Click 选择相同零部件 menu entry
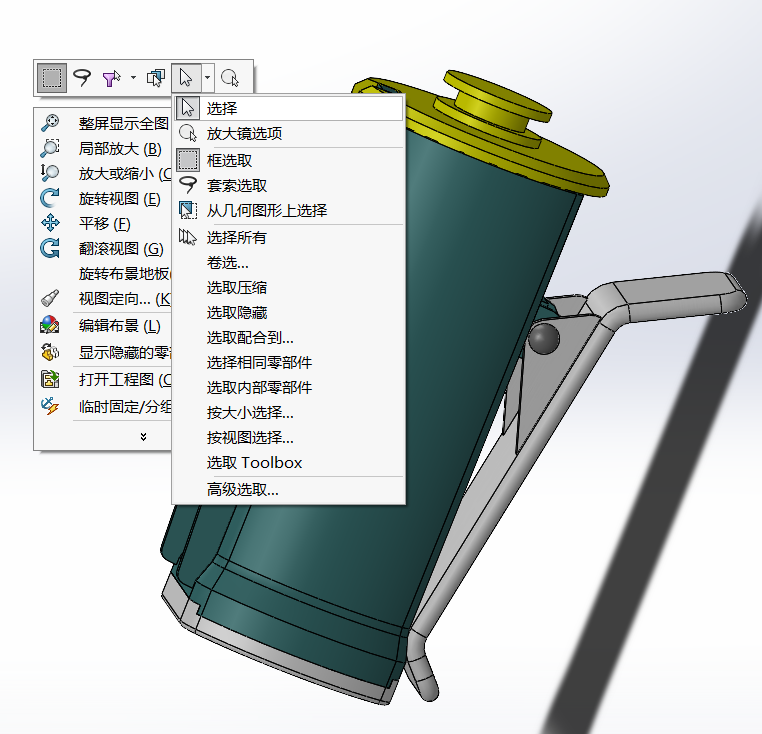The height and width of the screenshot is (734, 762). coord(290,363)
